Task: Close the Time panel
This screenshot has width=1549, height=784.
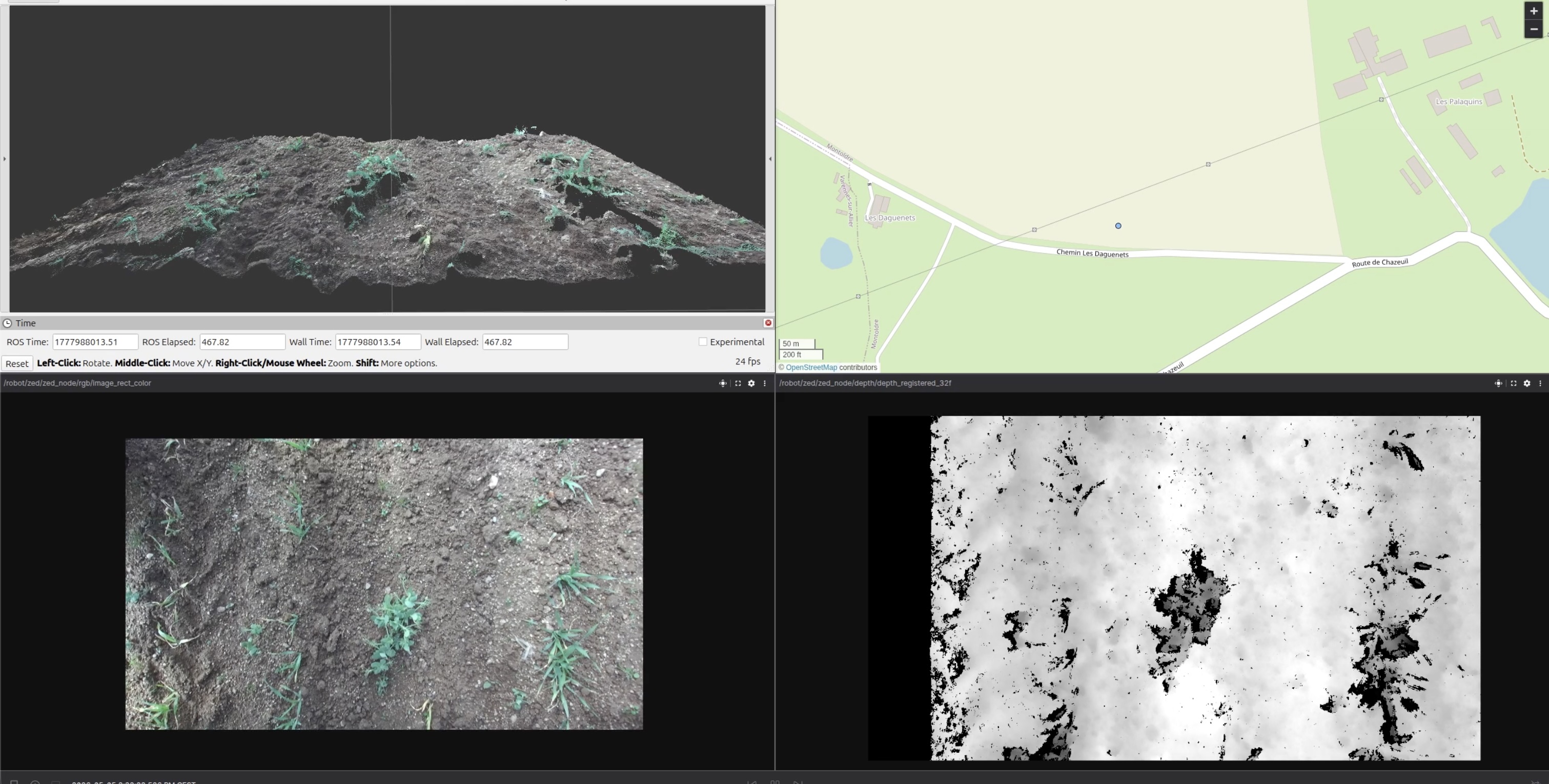Action: (768, 323)
